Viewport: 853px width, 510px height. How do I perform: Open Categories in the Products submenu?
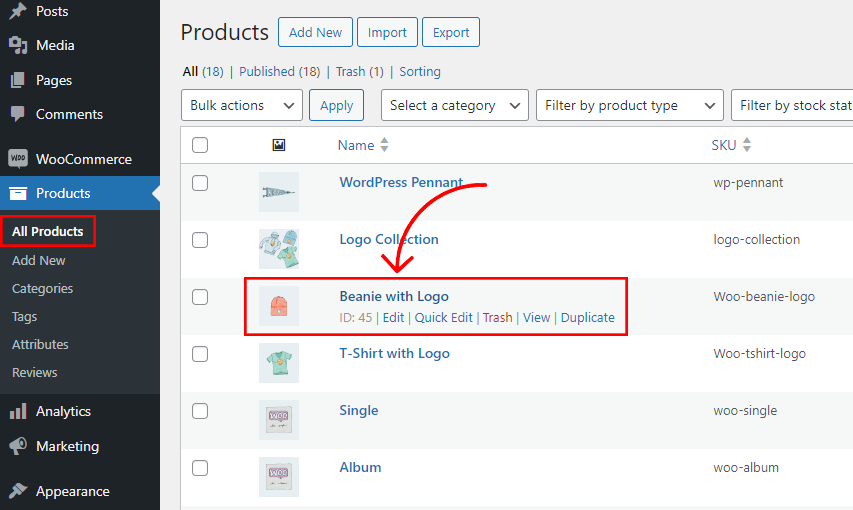(42, 288)
